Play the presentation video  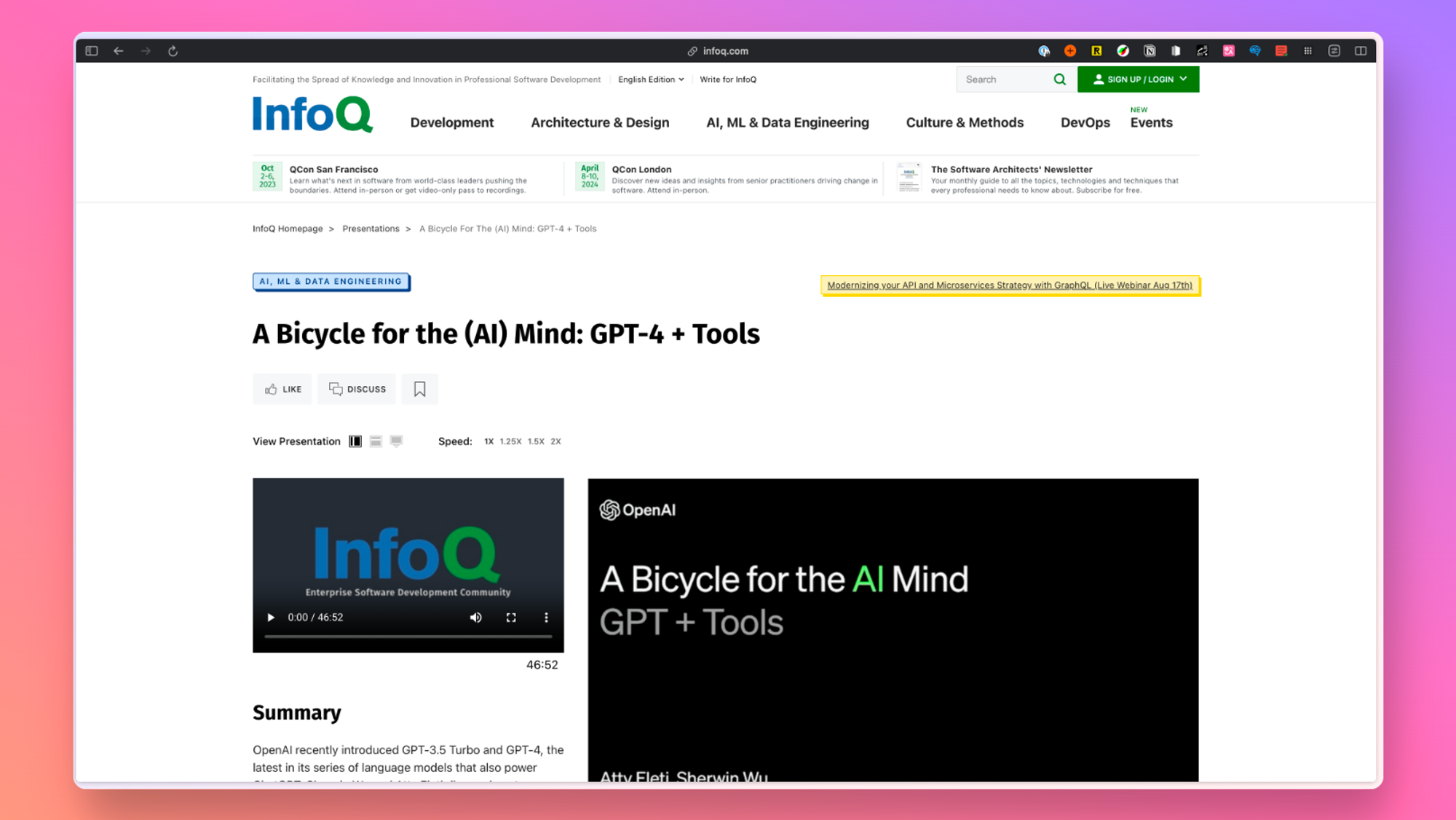tap(271, 618)
